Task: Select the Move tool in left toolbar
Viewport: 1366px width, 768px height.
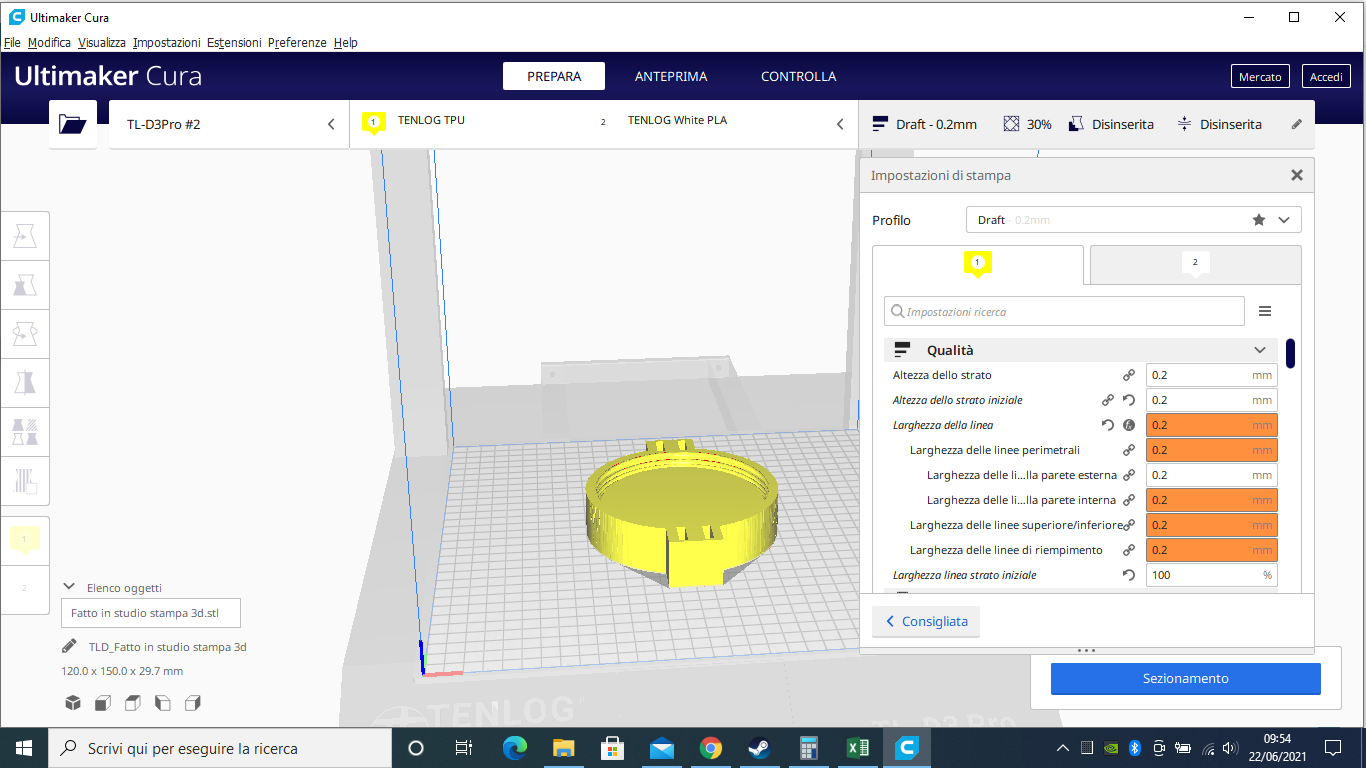Action: (25, 237)
